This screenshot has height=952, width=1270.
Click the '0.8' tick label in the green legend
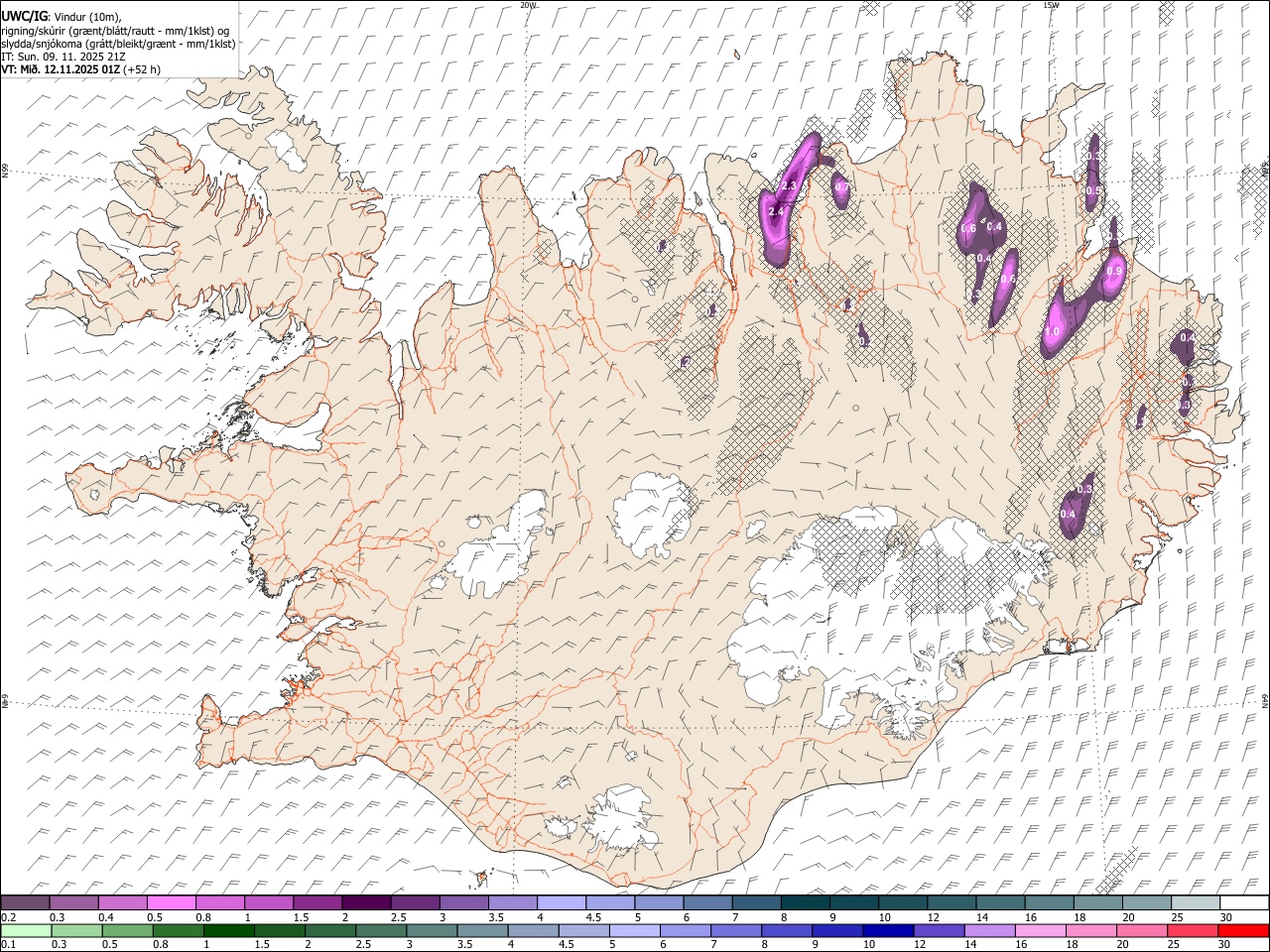pos(161,944)
